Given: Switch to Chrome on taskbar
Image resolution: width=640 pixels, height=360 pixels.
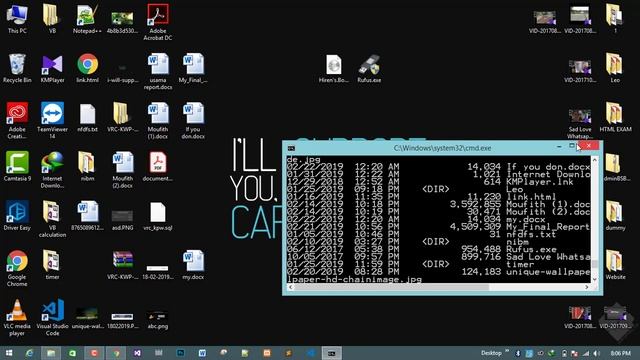Looking at the screenshot, I should 116,353.
